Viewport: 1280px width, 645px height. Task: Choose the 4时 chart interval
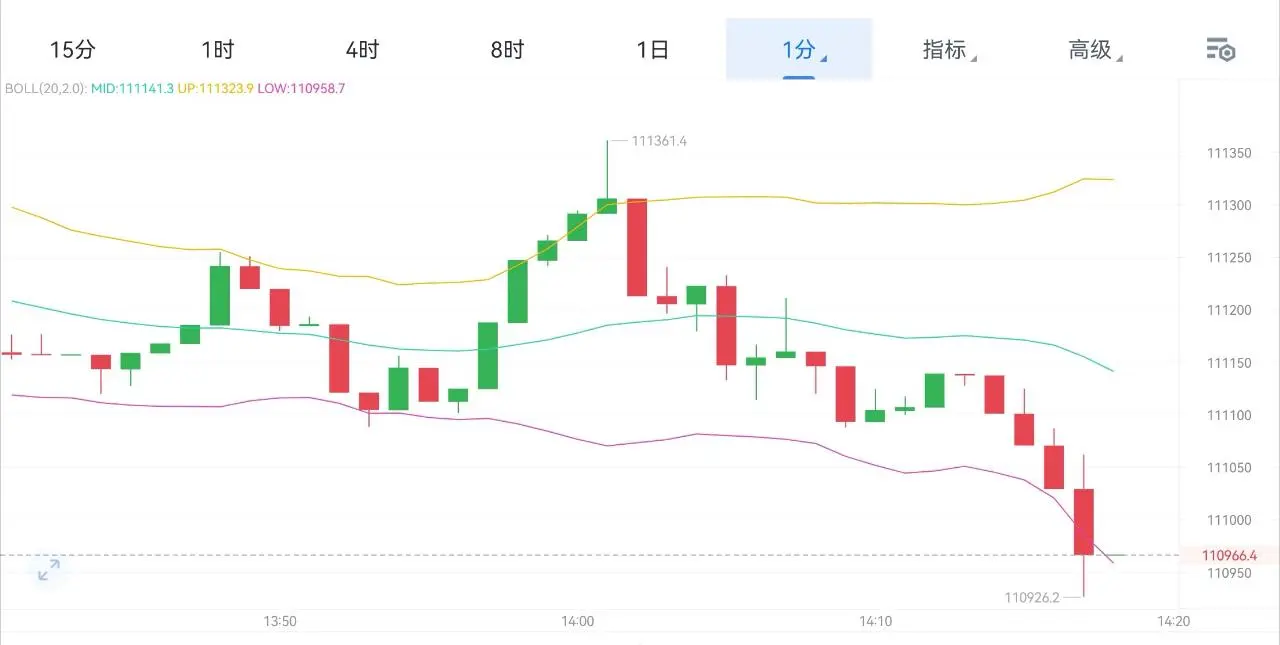[362, 49]
